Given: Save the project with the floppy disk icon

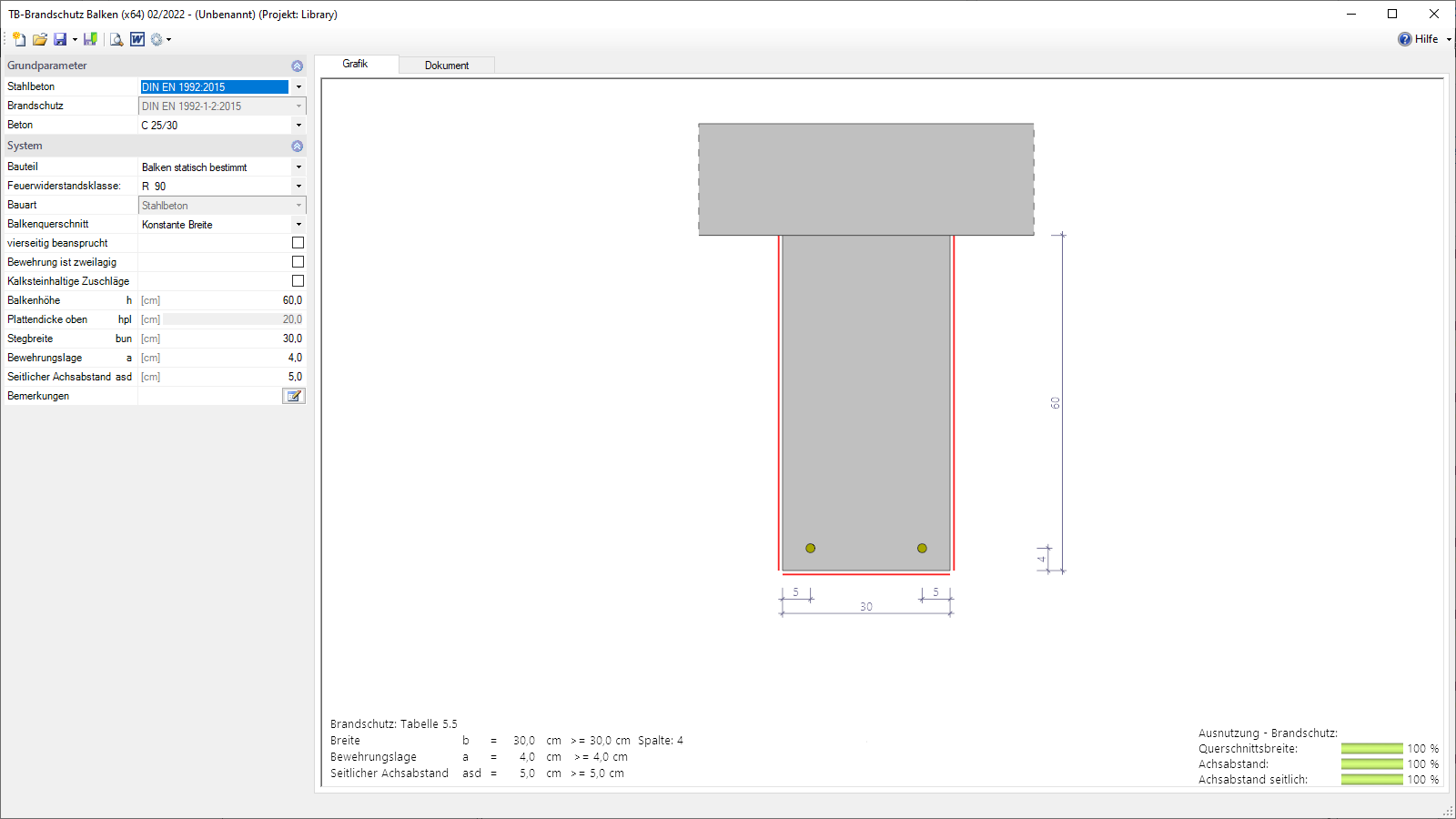Looking at the screenshot, I should click(60, 39).
